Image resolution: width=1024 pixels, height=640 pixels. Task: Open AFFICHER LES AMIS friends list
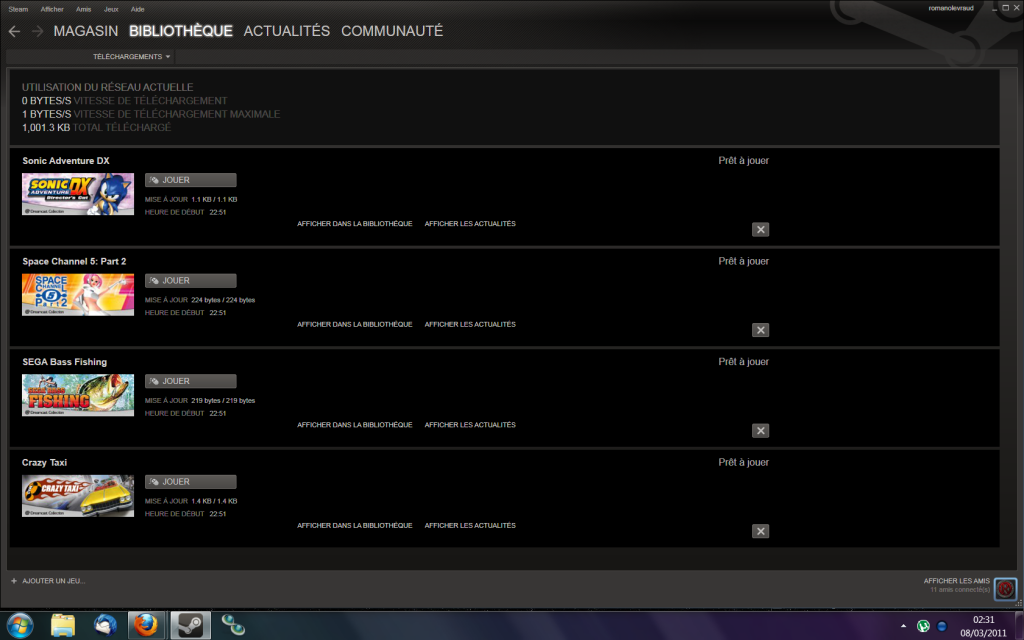point(957,581)
